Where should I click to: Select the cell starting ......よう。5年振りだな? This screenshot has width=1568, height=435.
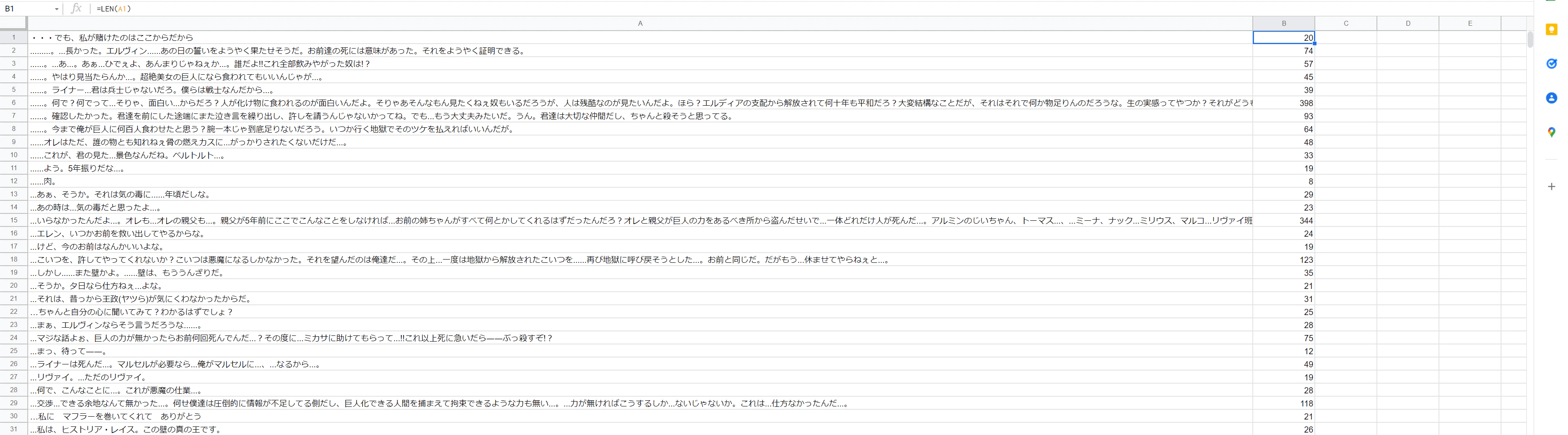640,168
